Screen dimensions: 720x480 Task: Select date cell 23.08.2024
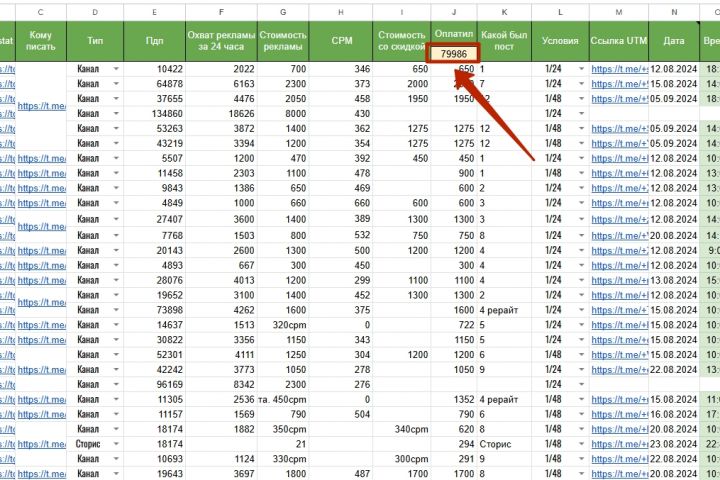[674, 444]
